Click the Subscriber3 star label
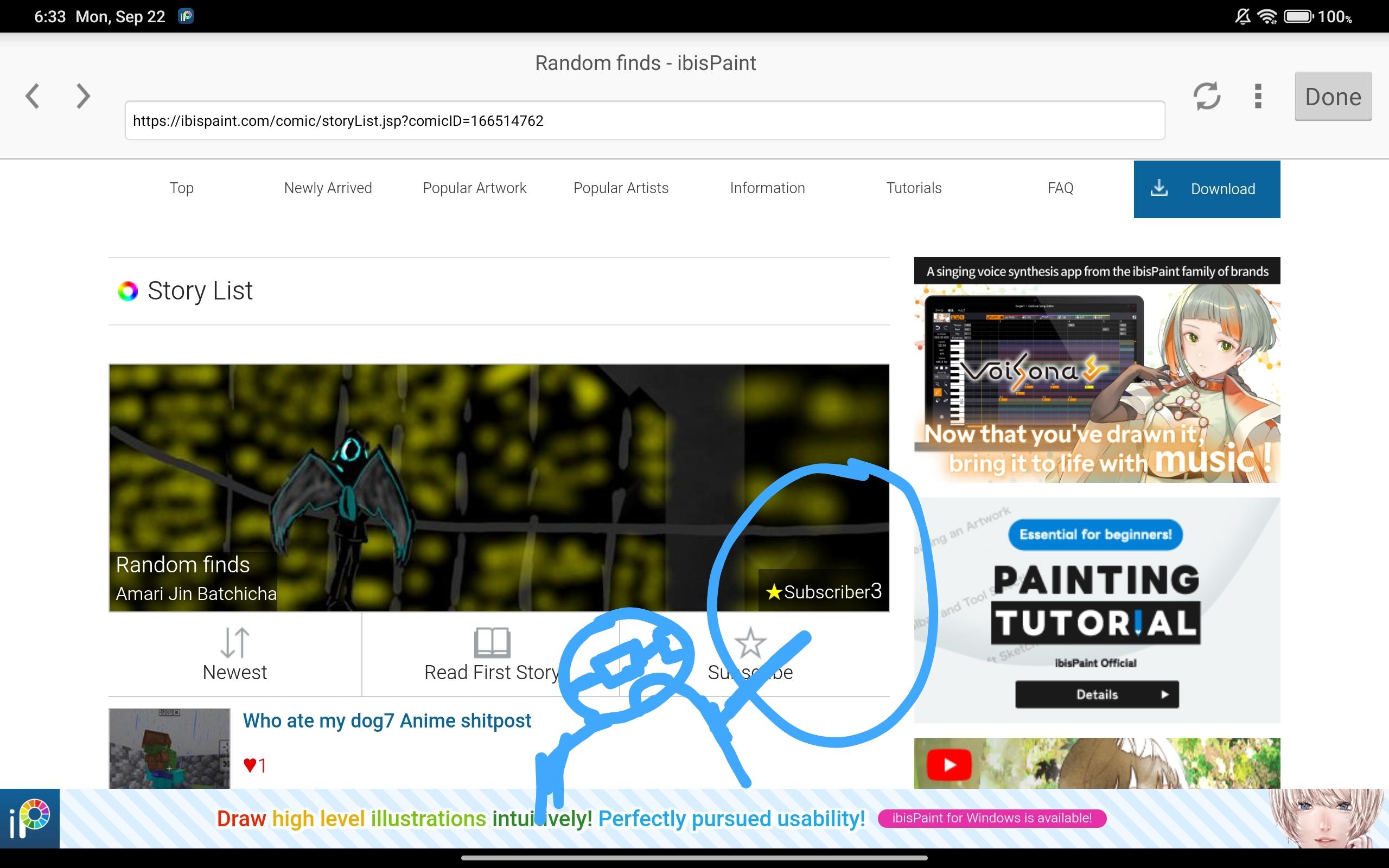The width and height of the screenshot is (1389, 868). [824, 591]
